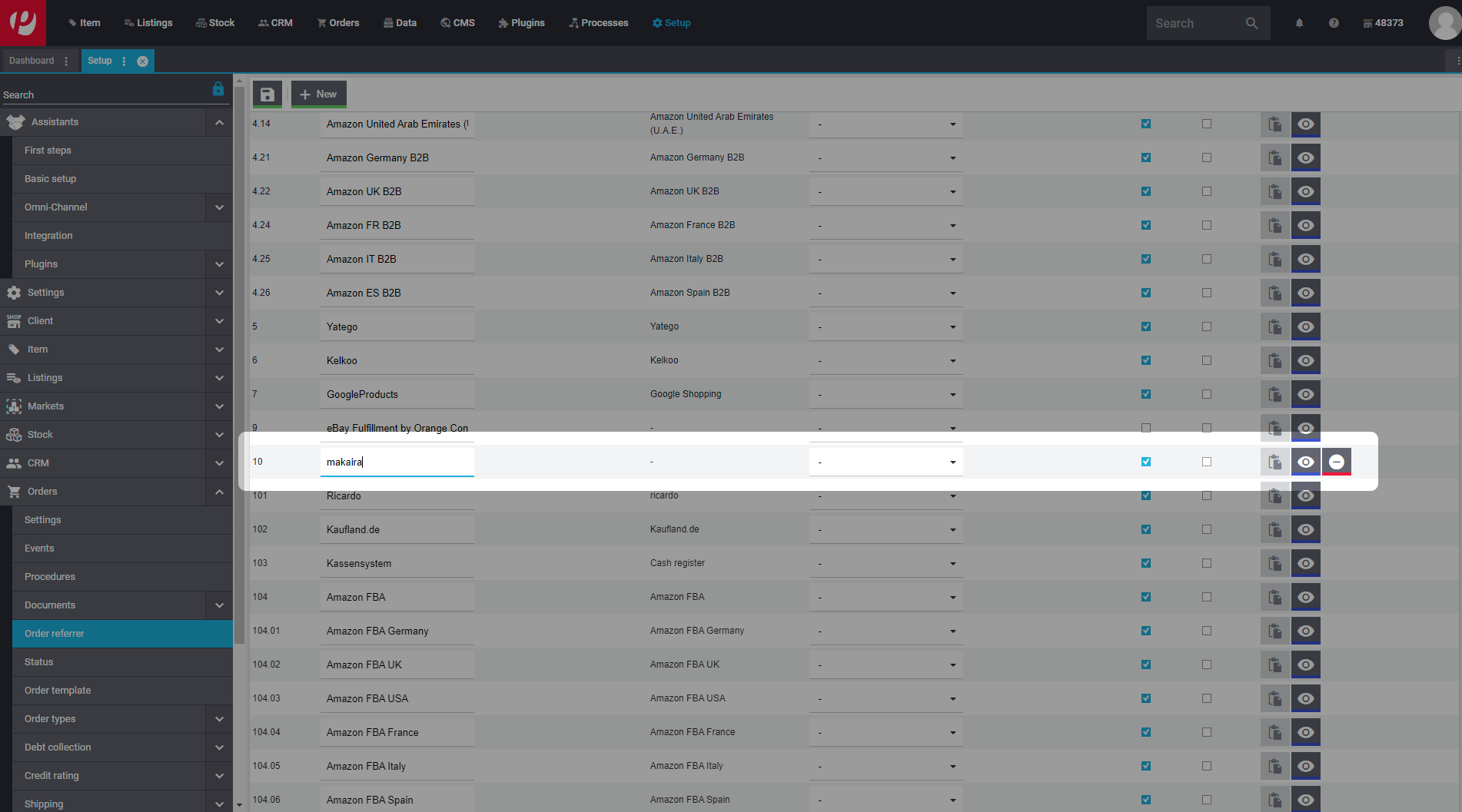This screenshot has height=812, width=1462.
Task: Click the clipboard icon in the Kelkoo row
Action: click(1274, 360)
